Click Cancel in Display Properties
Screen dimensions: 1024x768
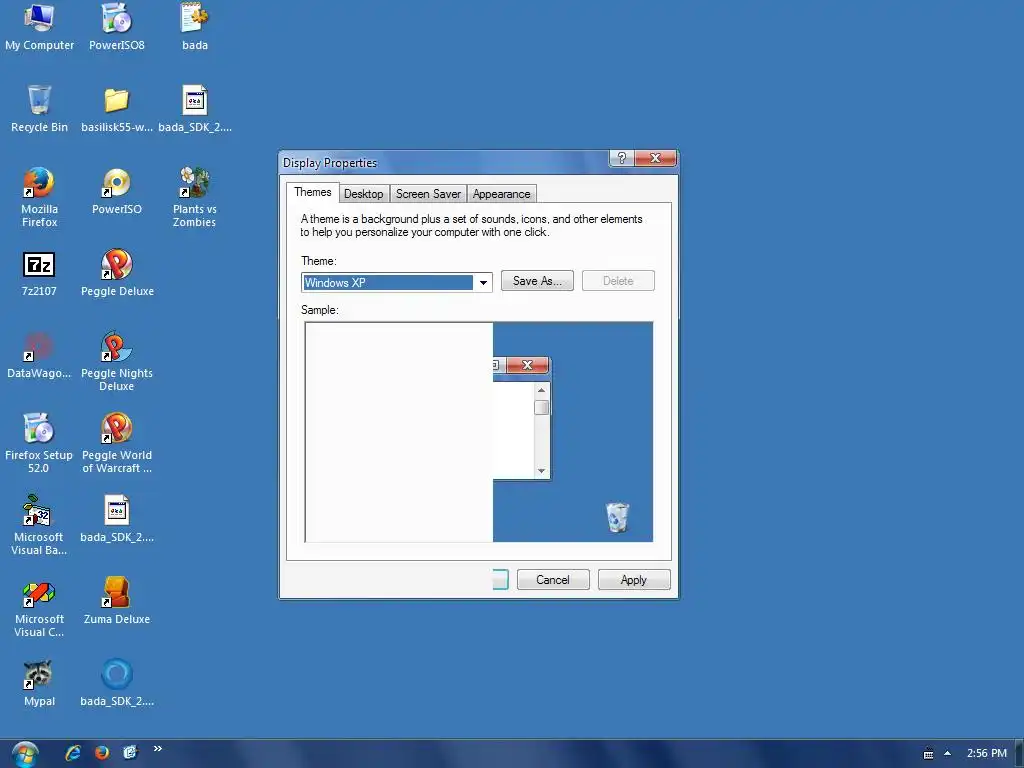(553, 580)
